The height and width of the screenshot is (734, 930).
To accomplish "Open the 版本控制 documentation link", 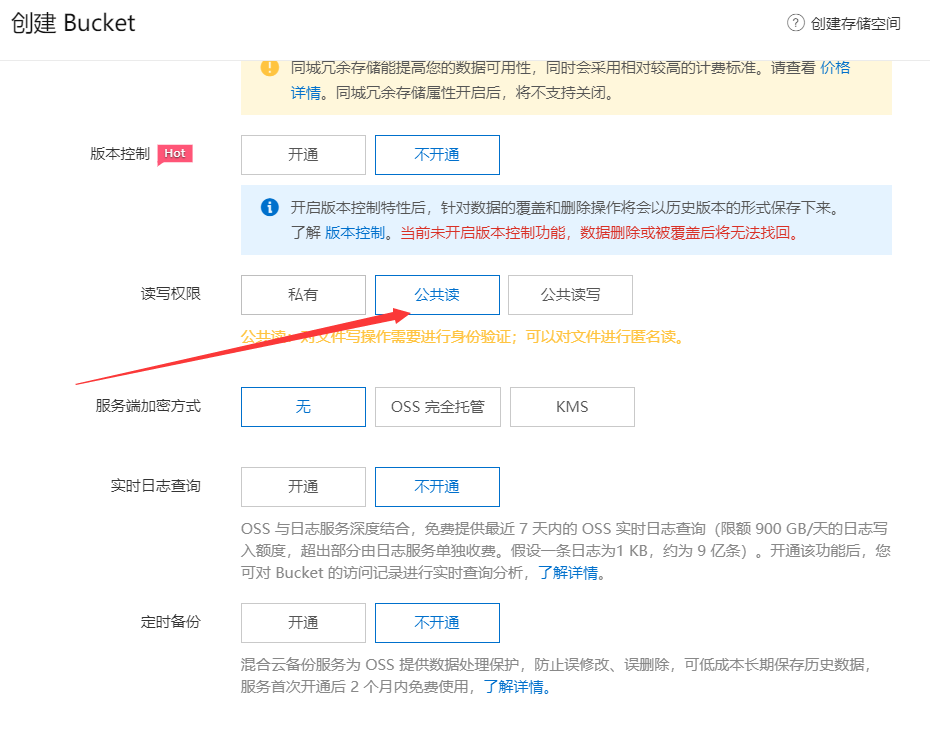I will click(355, 232).
